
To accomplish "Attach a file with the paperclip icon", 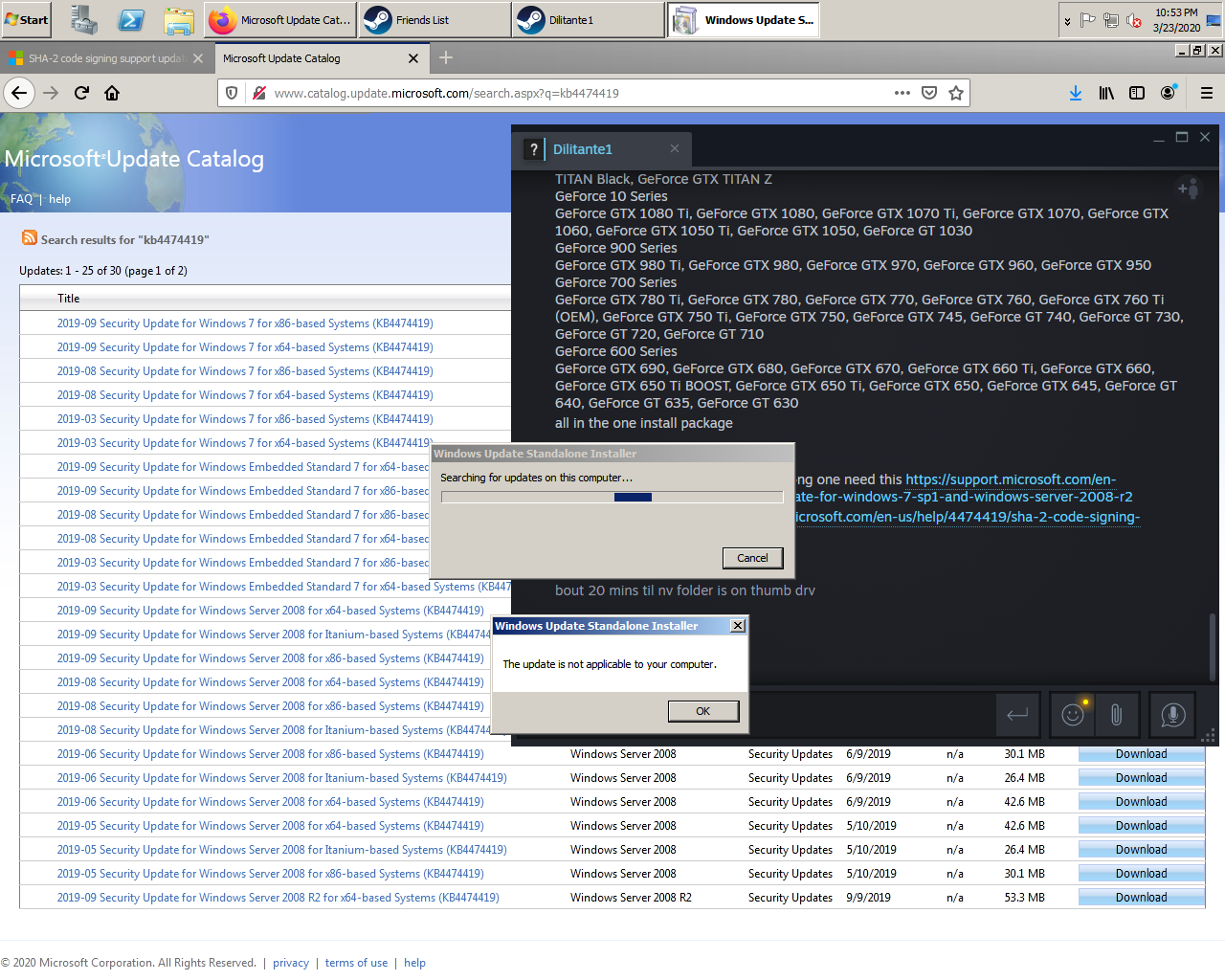I will [x=1116, y=714].
